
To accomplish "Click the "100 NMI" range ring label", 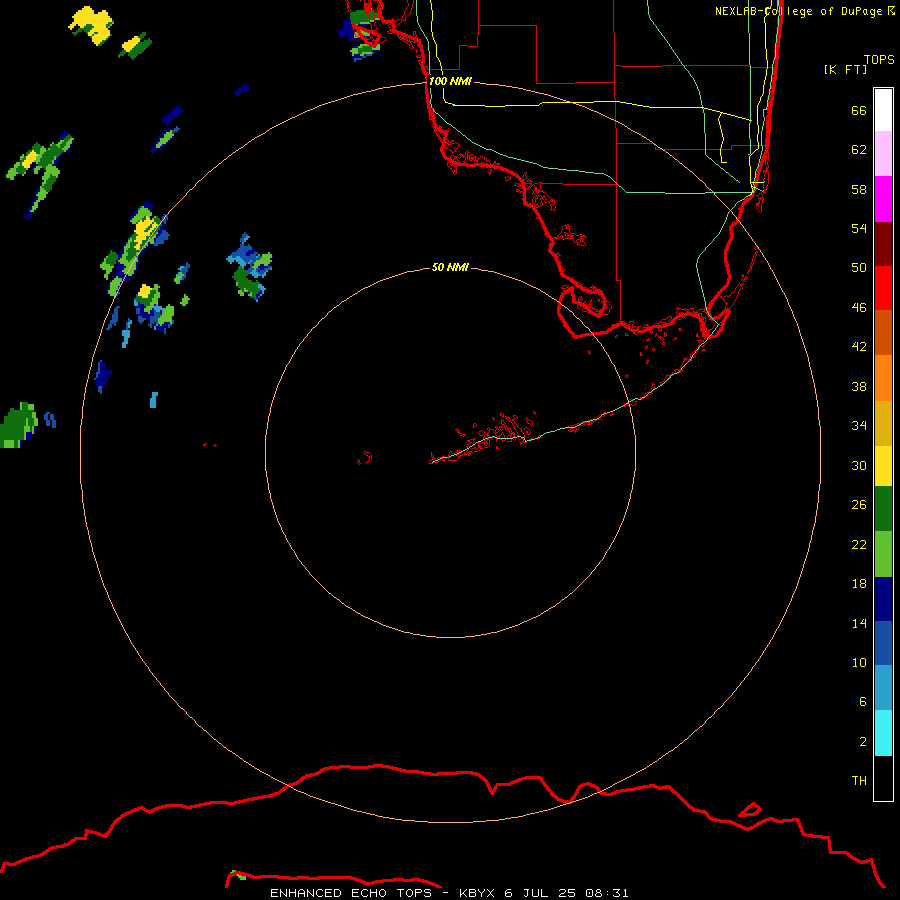I will [x=450, y=81].
